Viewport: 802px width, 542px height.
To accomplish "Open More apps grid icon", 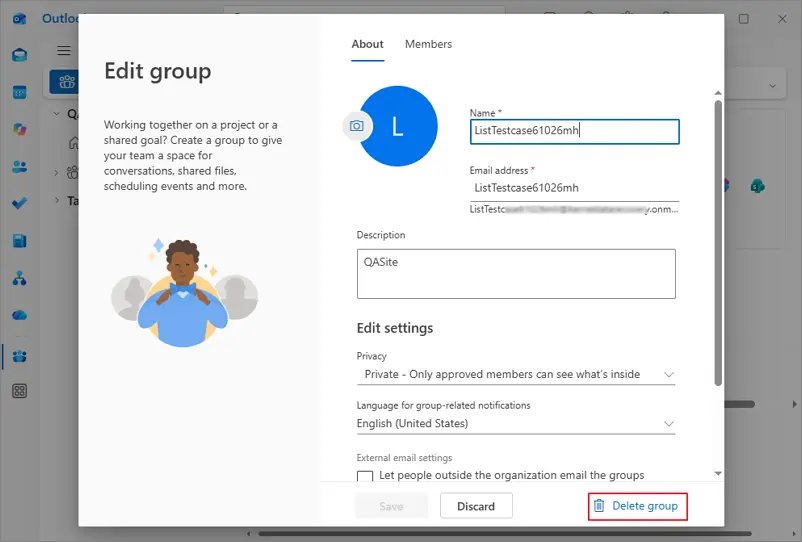I will point(19,391).
